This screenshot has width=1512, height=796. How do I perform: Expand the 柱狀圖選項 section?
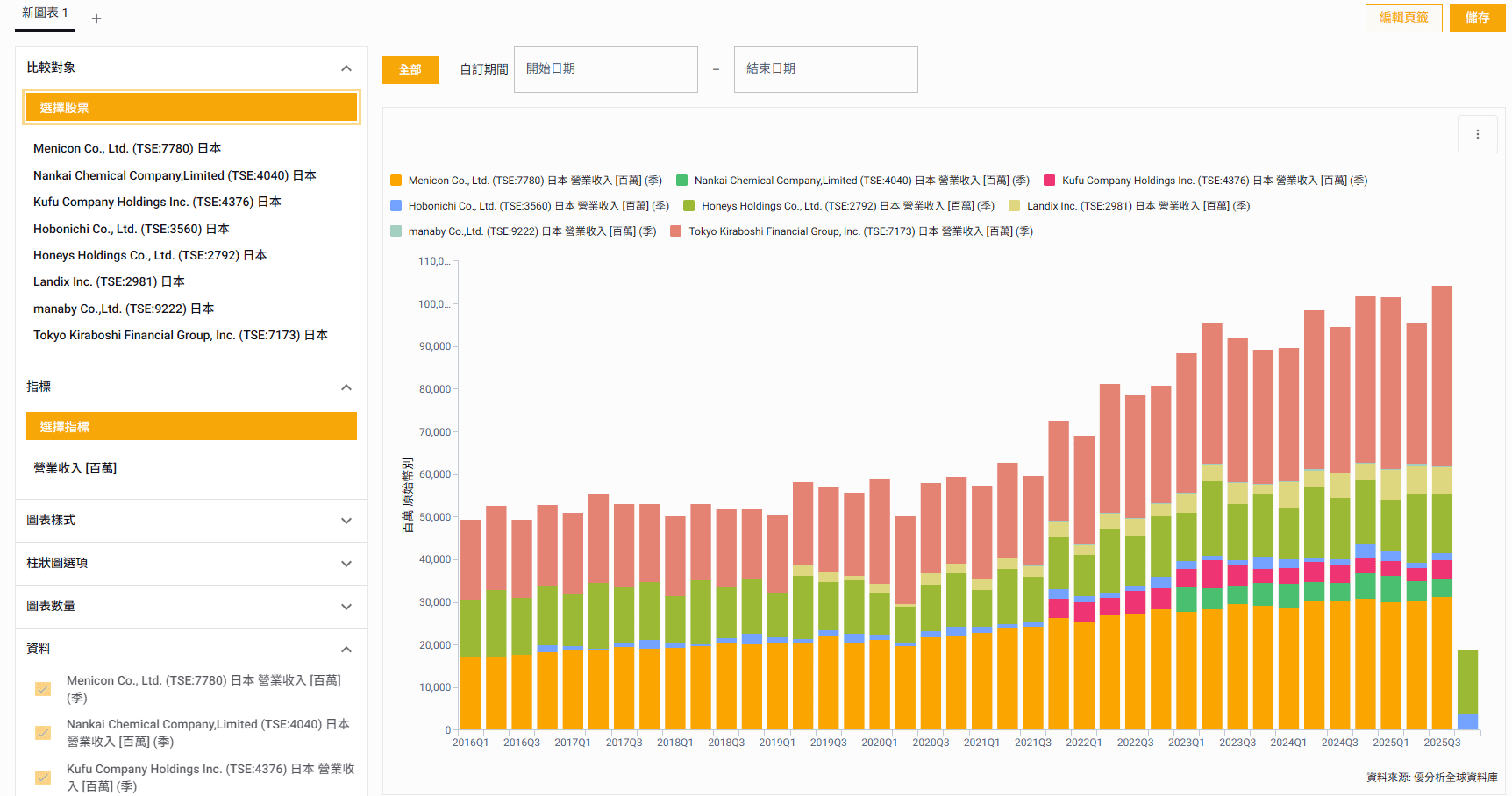346,564
